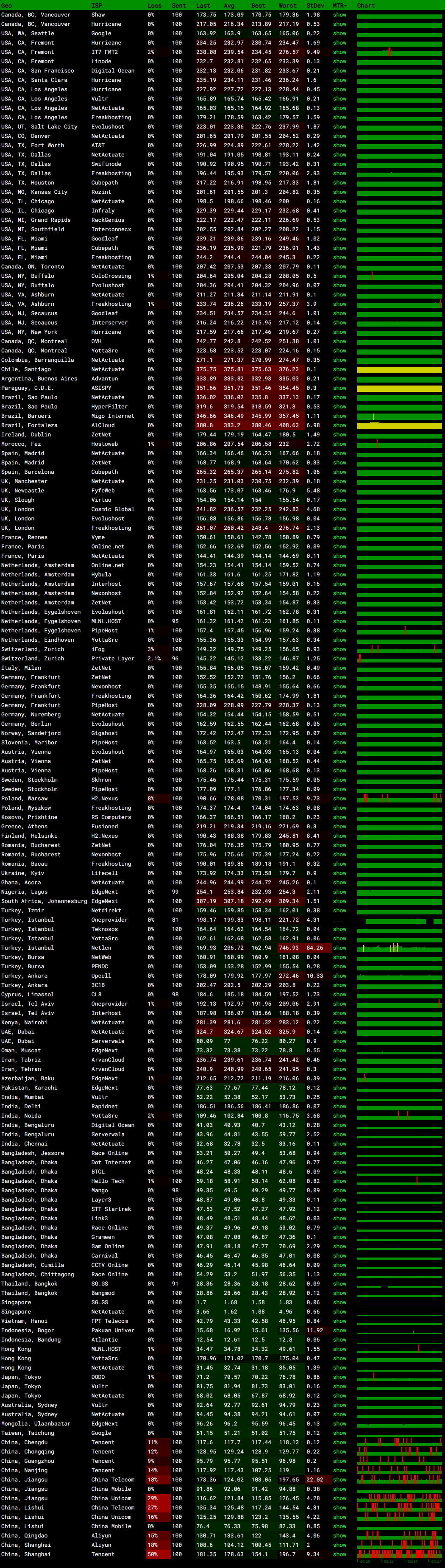Show MTR for Ukraine Kyiv Lifecell row
This screenshot has width=445, height=1568.
340,873
